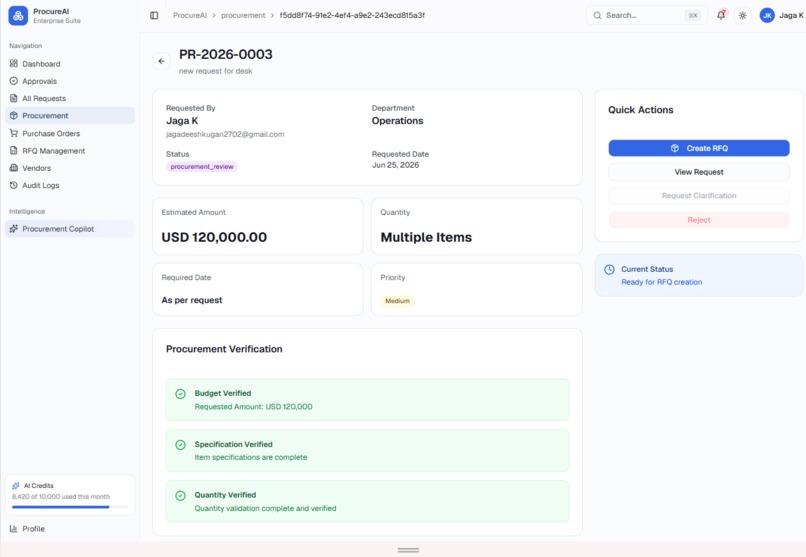The height and width of the screenshot is (557, 806).
Task: Click the AI Credits sparkle icon
Action: pos(16,486)
